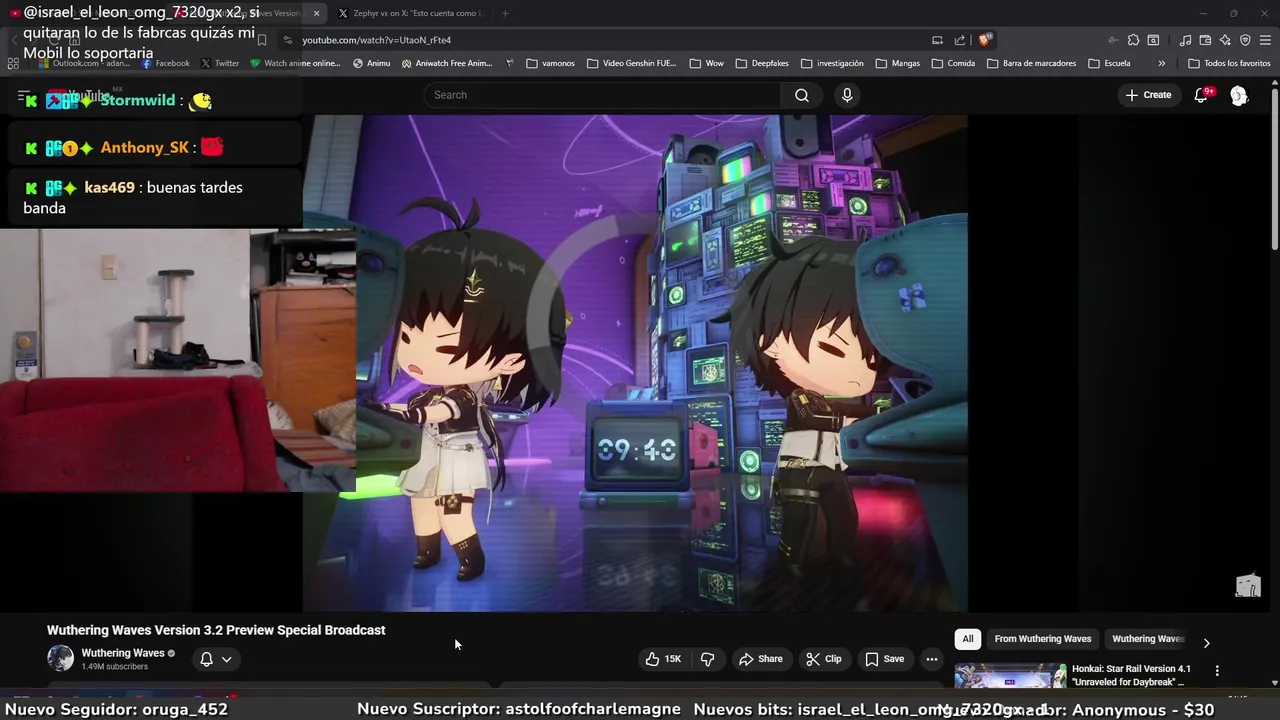This screenshot has width=1280, height=720.
Task: Open the Twitter bookmark
Action: pos(220,63)
